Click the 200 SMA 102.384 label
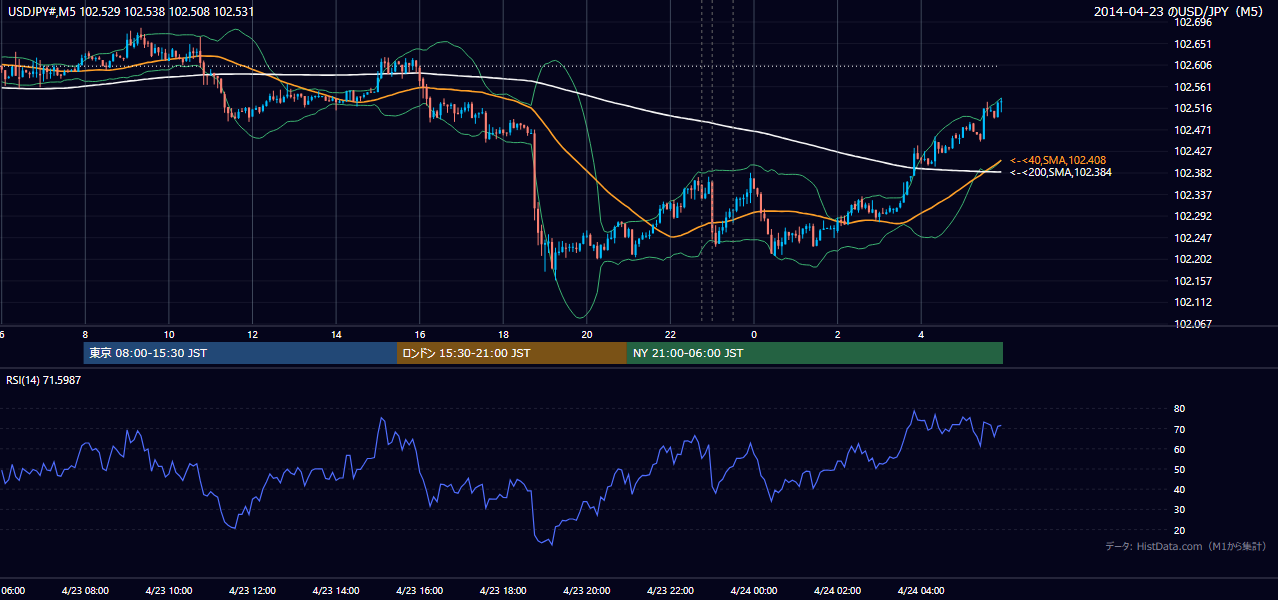The image size is (1278, 600). pyautogui.click(x=1060, y=172)
